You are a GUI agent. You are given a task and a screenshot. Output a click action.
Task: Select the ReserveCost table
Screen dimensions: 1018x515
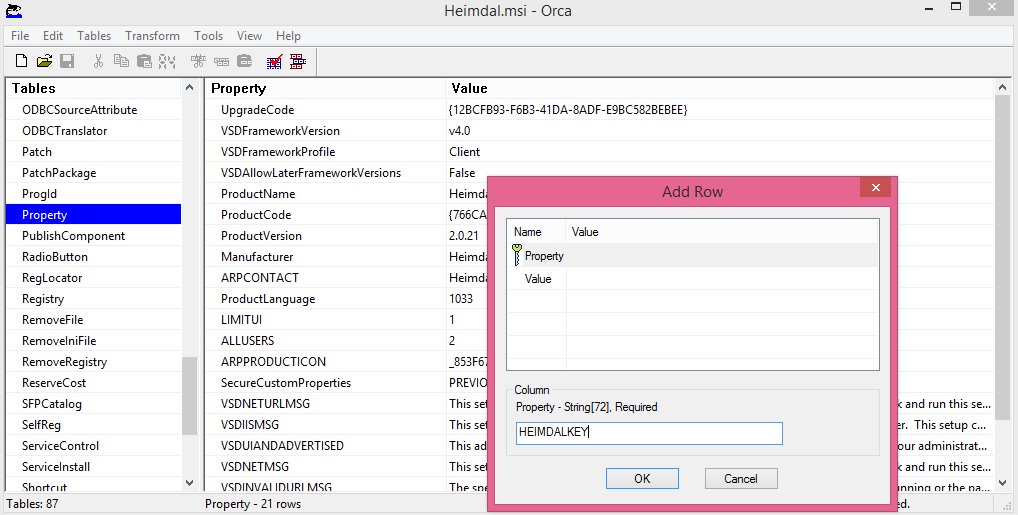[x=93, y=383]
